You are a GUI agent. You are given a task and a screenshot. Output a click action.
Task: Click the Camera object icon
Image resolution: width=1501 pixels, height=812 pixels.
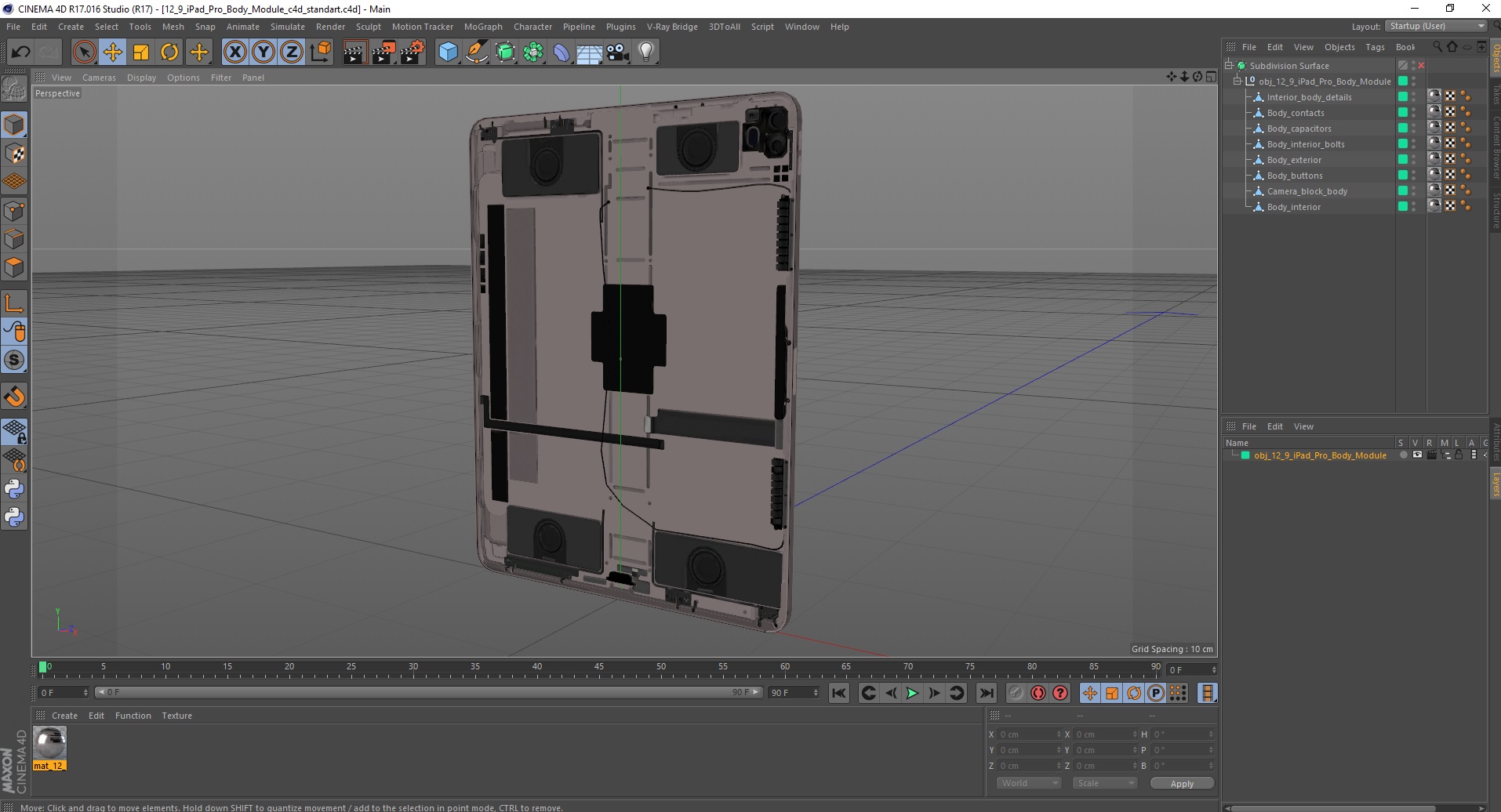pyautogui.click(x=618, y=53)
